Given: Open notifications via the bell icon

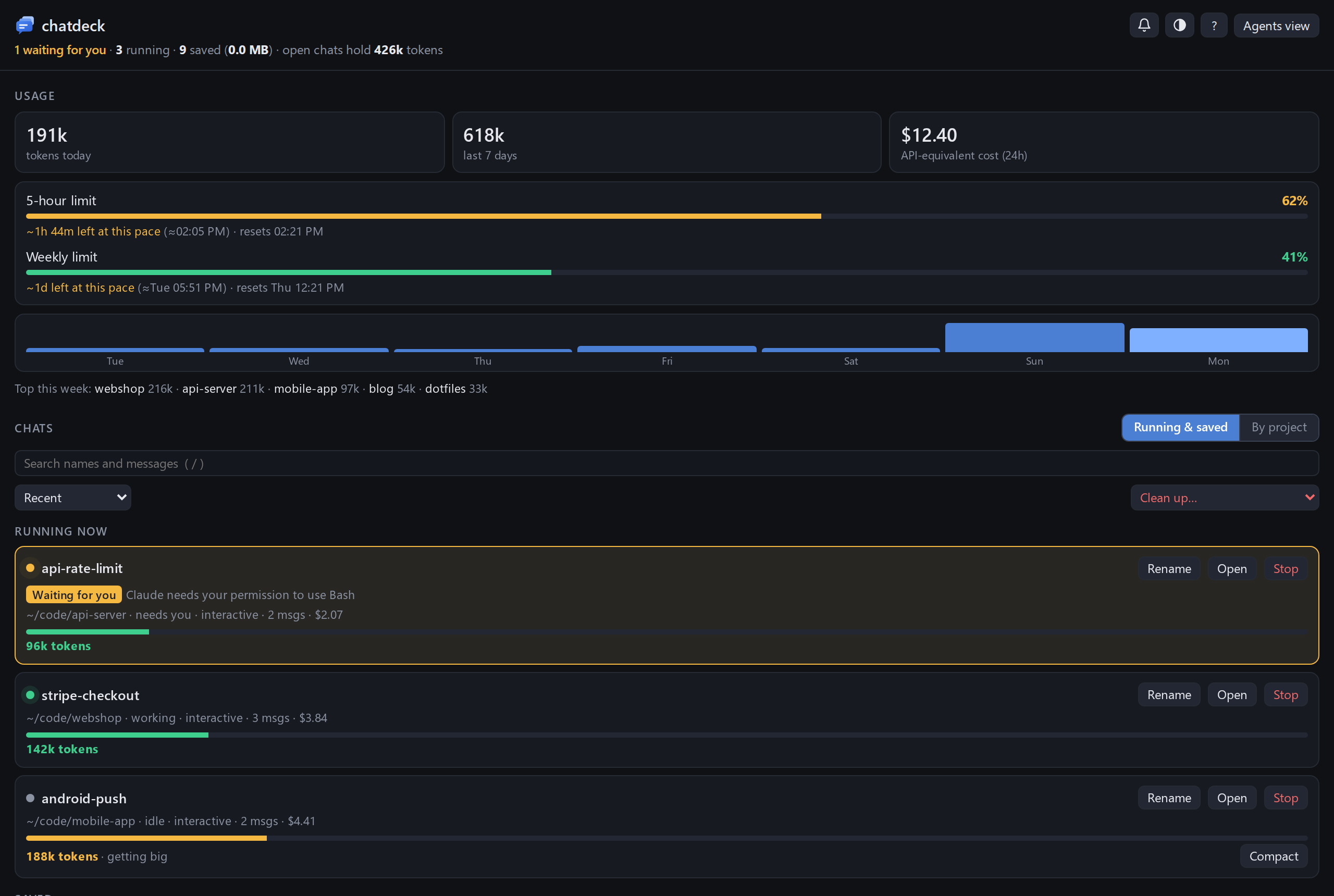Looking at the screenshot, I should (1144, 25).
